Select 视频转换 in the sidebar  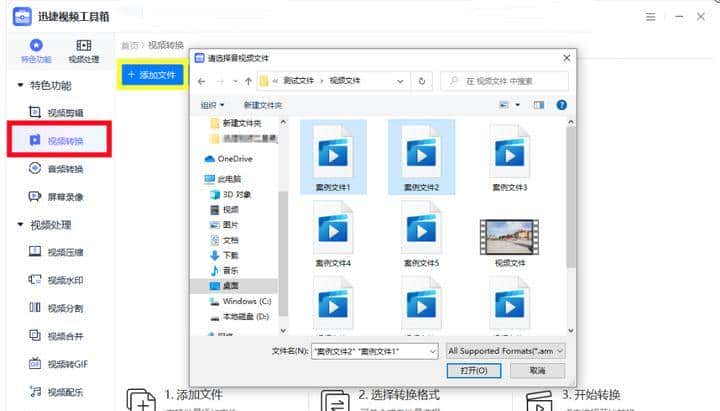click(x=59, y=140)
